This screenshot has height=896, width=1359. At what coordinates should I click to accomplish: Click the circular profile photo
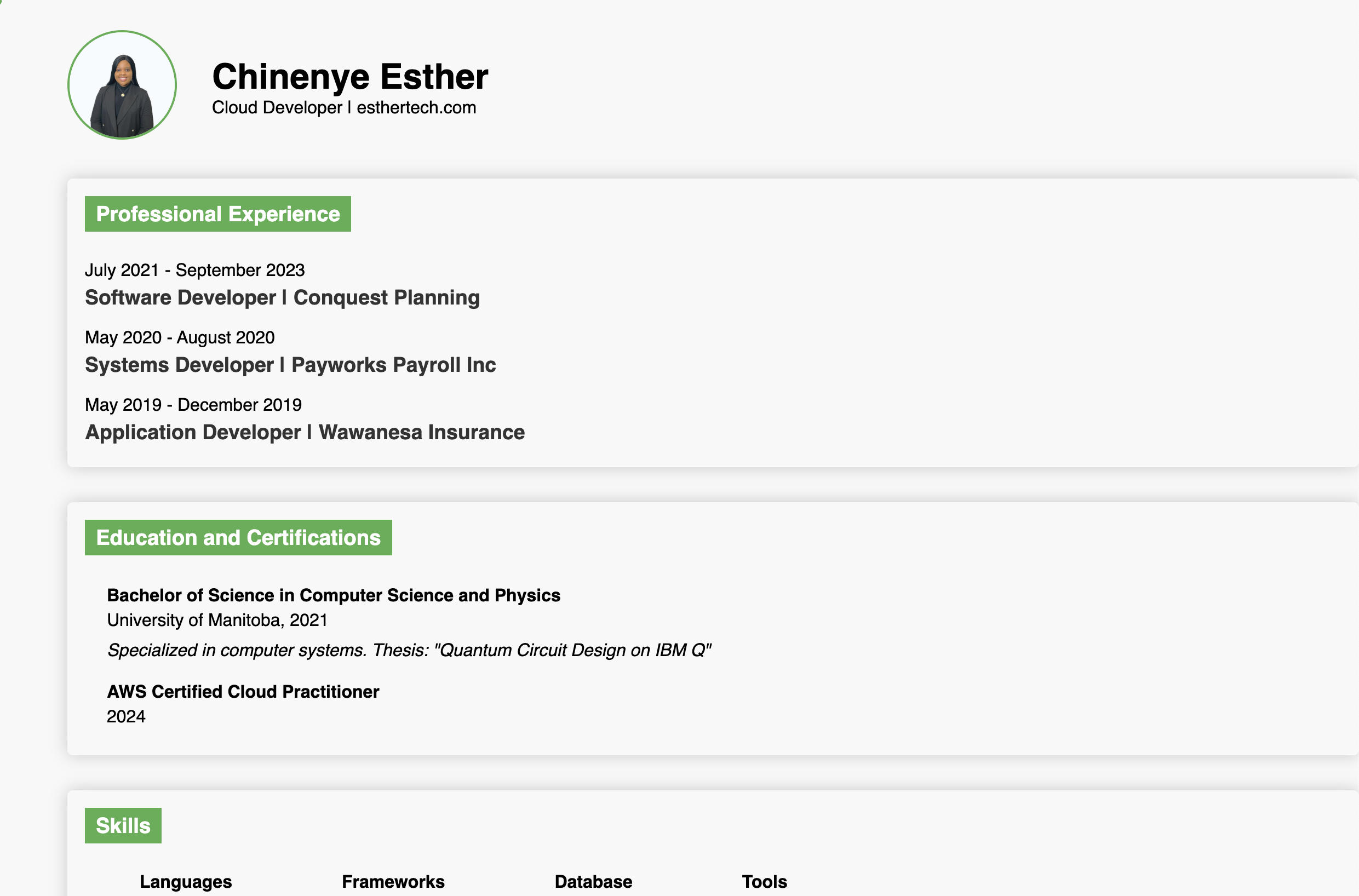(x=122, y=84)
